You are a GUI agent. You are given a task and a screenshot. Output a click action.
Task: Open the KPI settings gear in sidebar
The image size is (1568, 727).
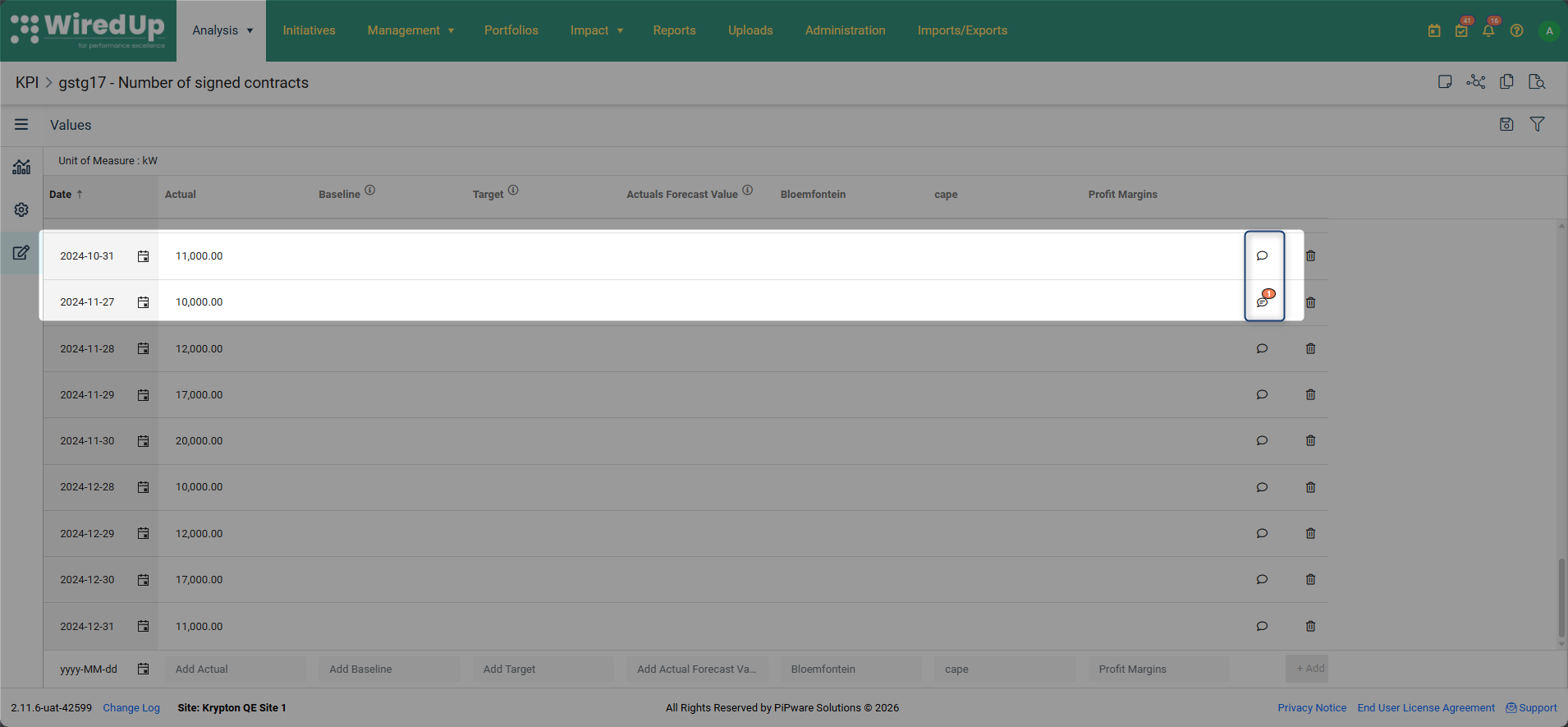[21, 209]
